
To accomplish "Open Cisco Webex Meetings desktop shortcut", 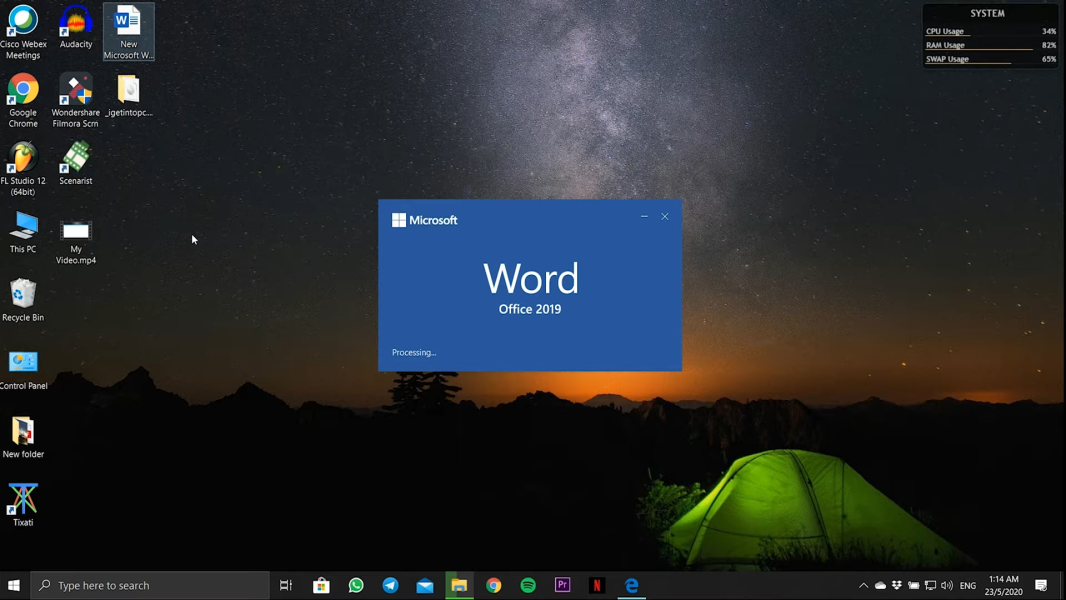I will [x=23, y=32].
